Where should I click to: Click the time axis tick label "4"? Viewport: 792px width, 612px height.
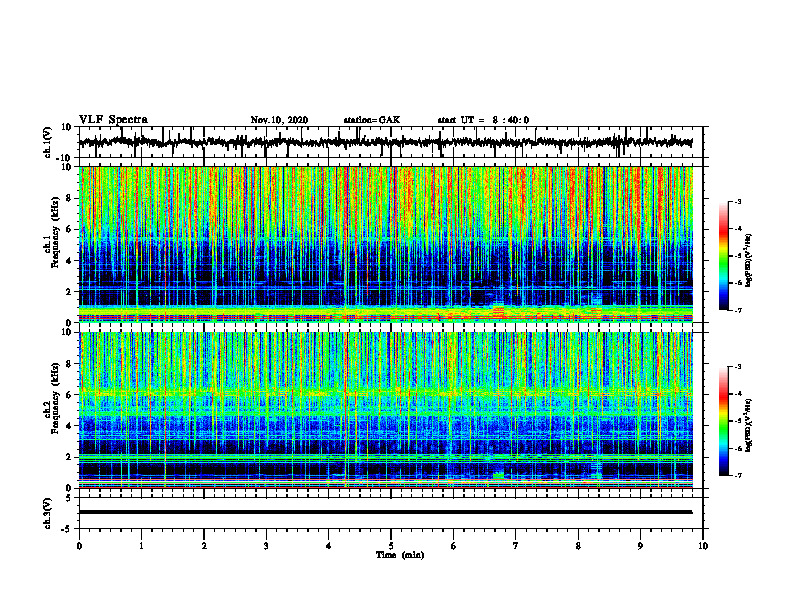coord(329,546)
